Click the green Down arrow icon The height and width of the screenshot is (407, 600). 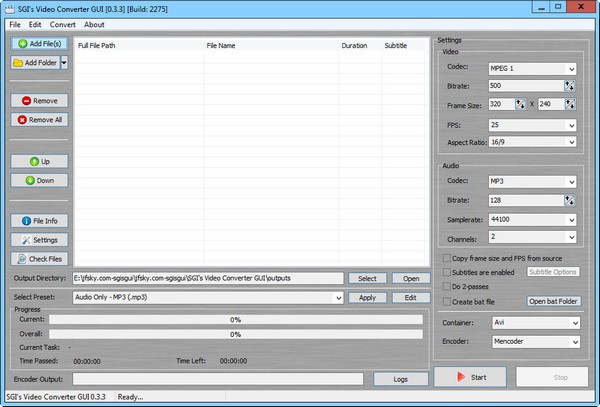coord(30,181)
